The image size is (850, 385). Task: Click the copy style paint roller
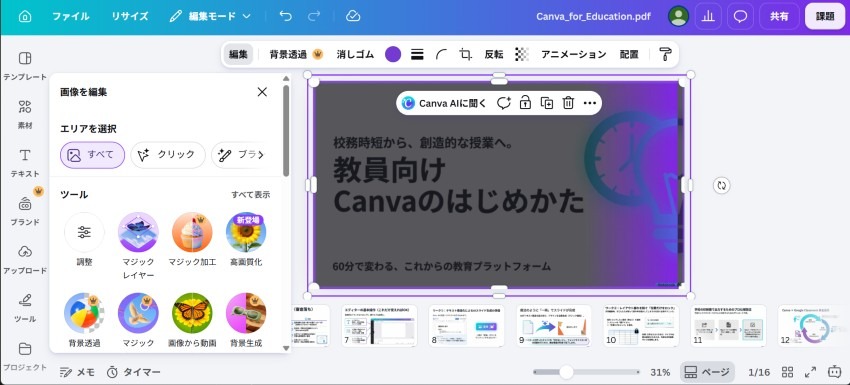coord(665,54)
